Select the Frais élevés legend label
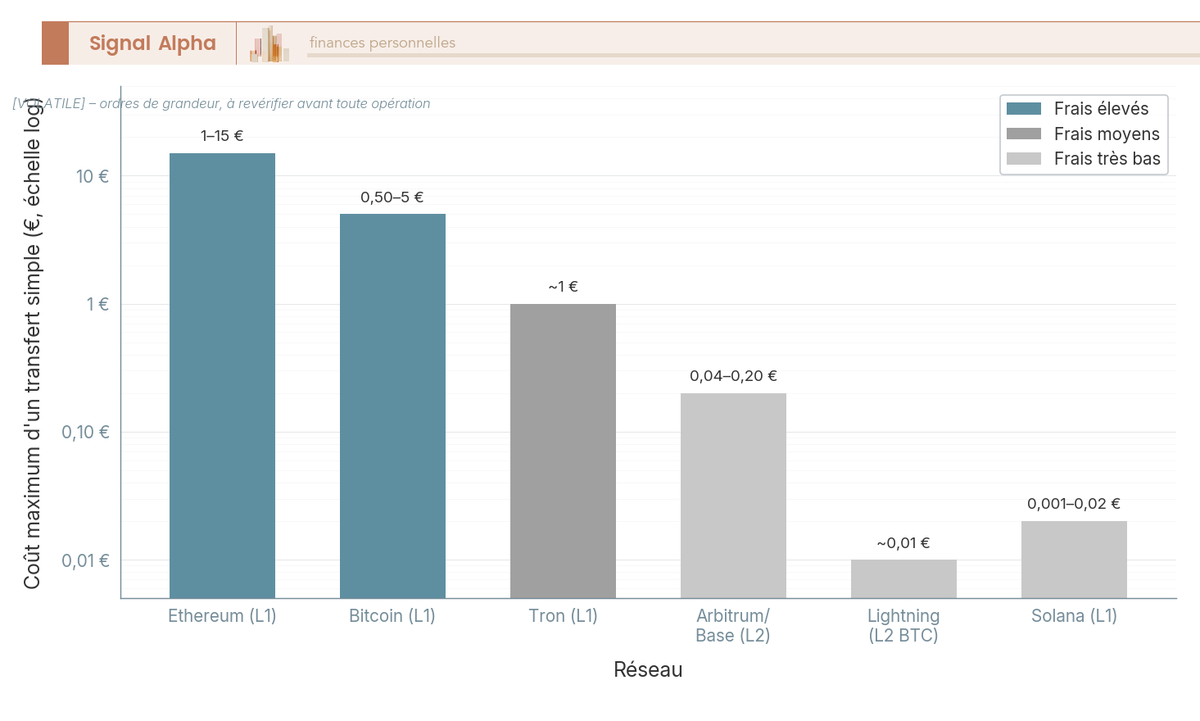Viewport: 1200px width, 721px height. tap(1101, 109)
